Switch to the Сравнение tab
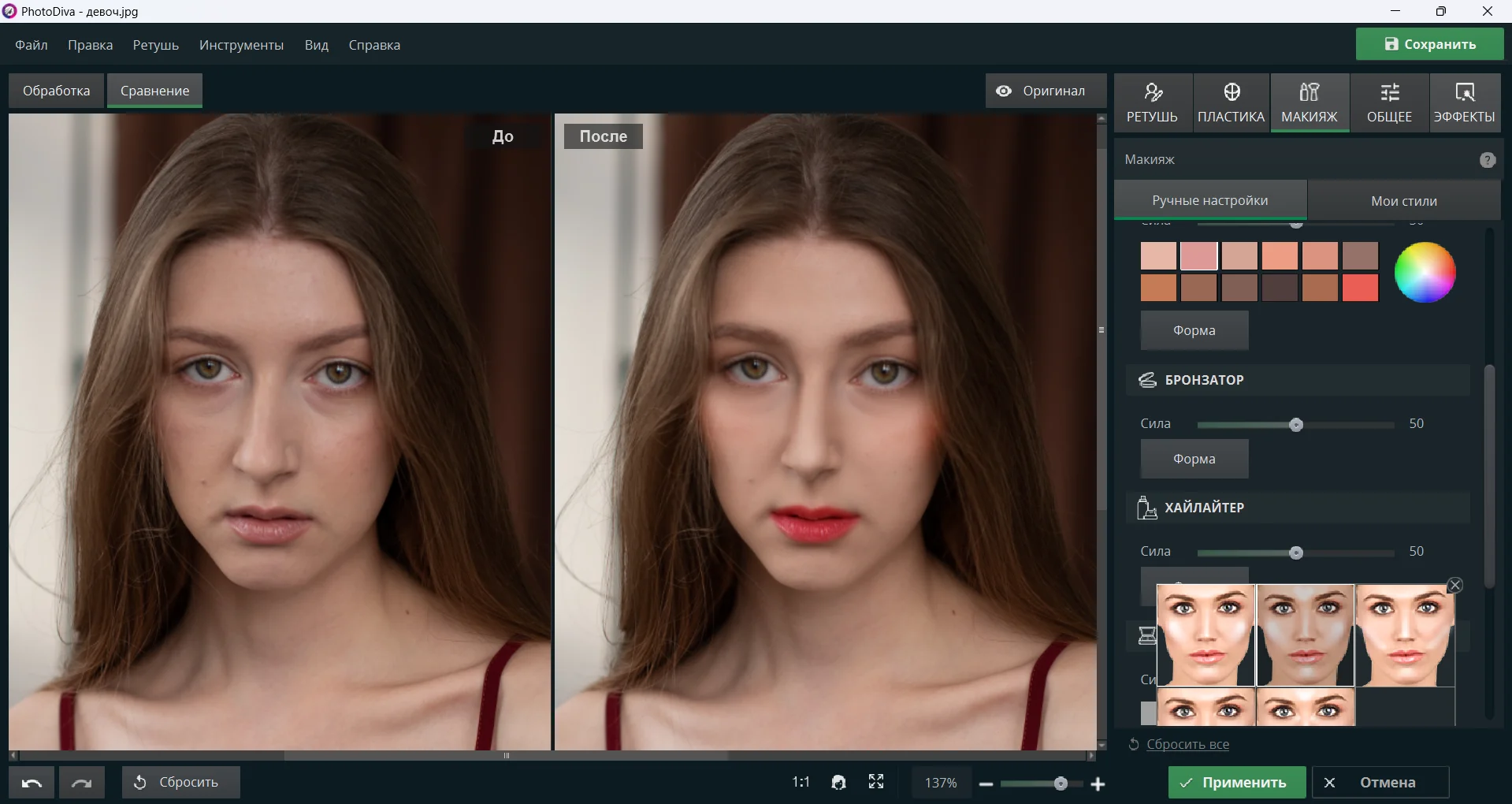1512x804 pixels. tap(154, 91)
